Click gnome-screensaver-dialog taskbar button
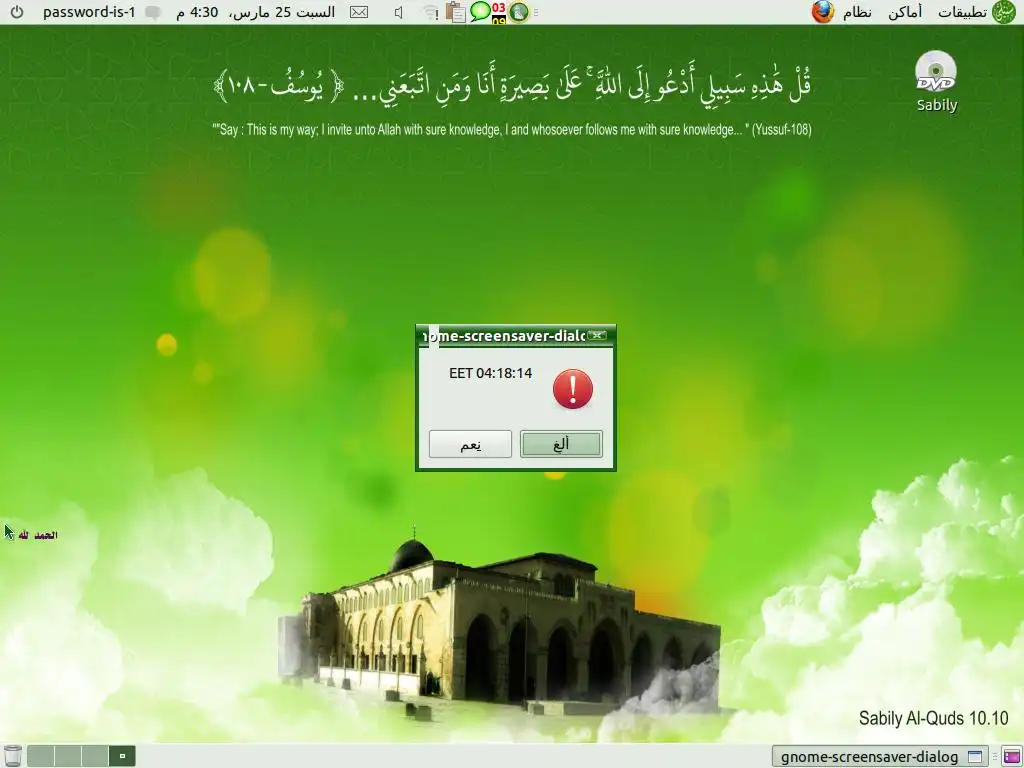This screenshot has height=768, width=1024. pyautogui.click(x=880, y=756)
